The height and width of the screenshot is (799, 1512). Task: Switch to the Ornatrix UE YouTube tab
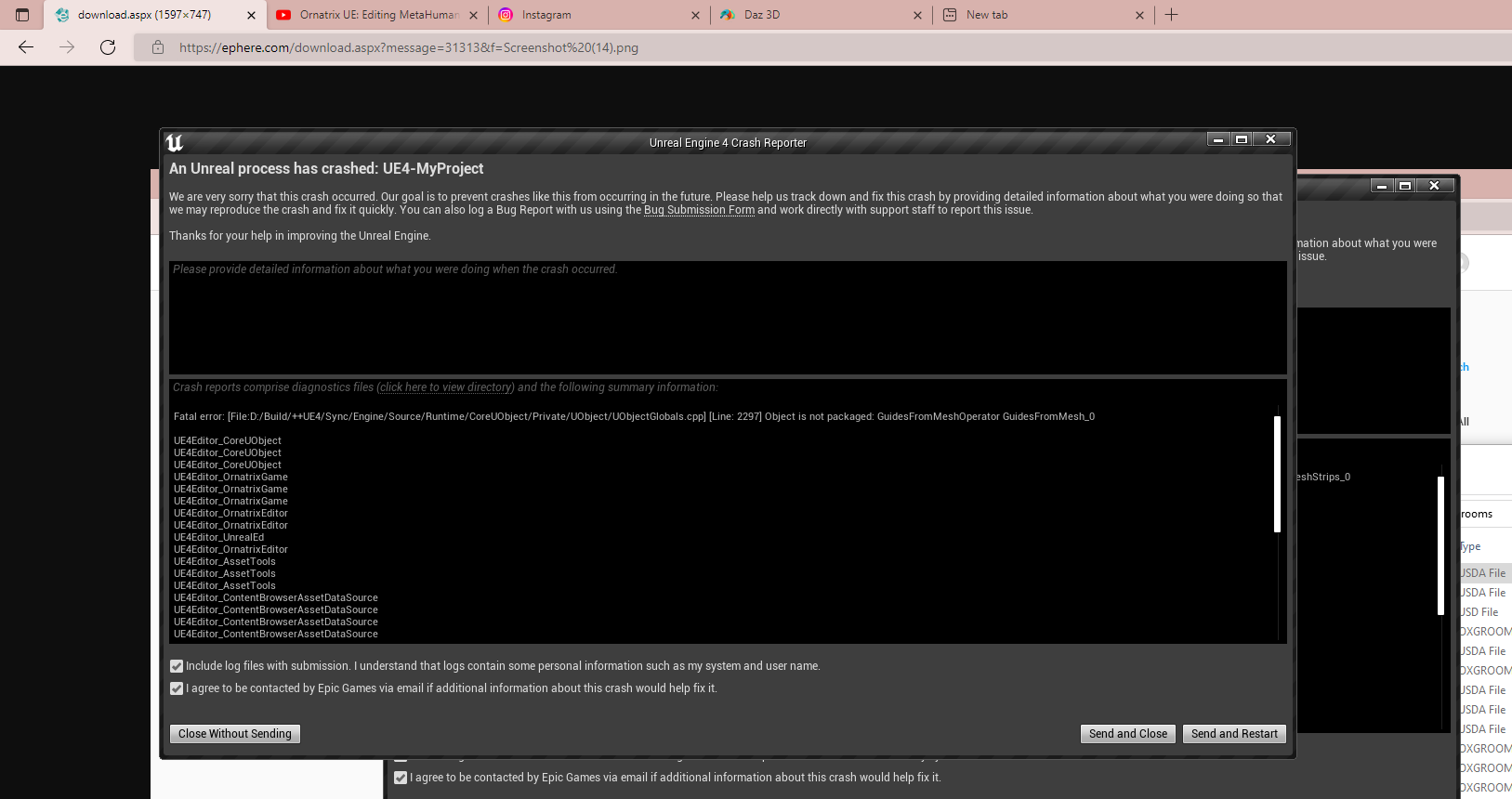pyautogui.click(x=378, y=15)
